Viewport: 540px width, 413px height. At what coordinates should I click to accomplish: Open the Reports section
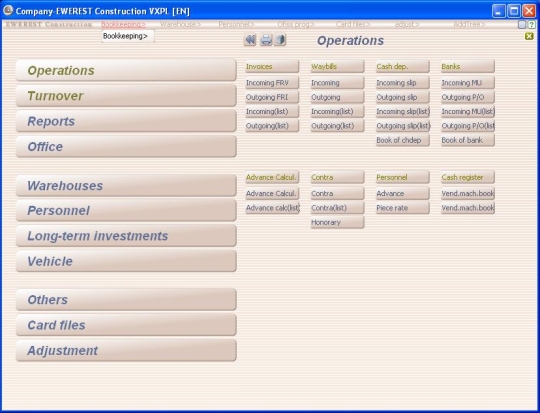click(x=126, y=121)
